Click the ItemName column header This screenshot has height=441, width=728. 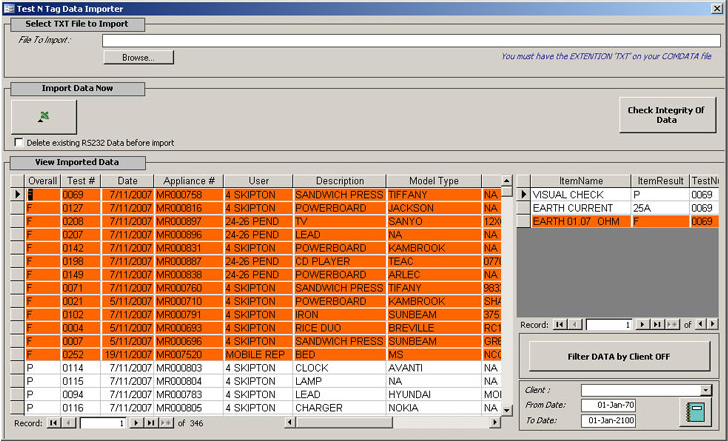pyautogui.click(x=581, y=181)
